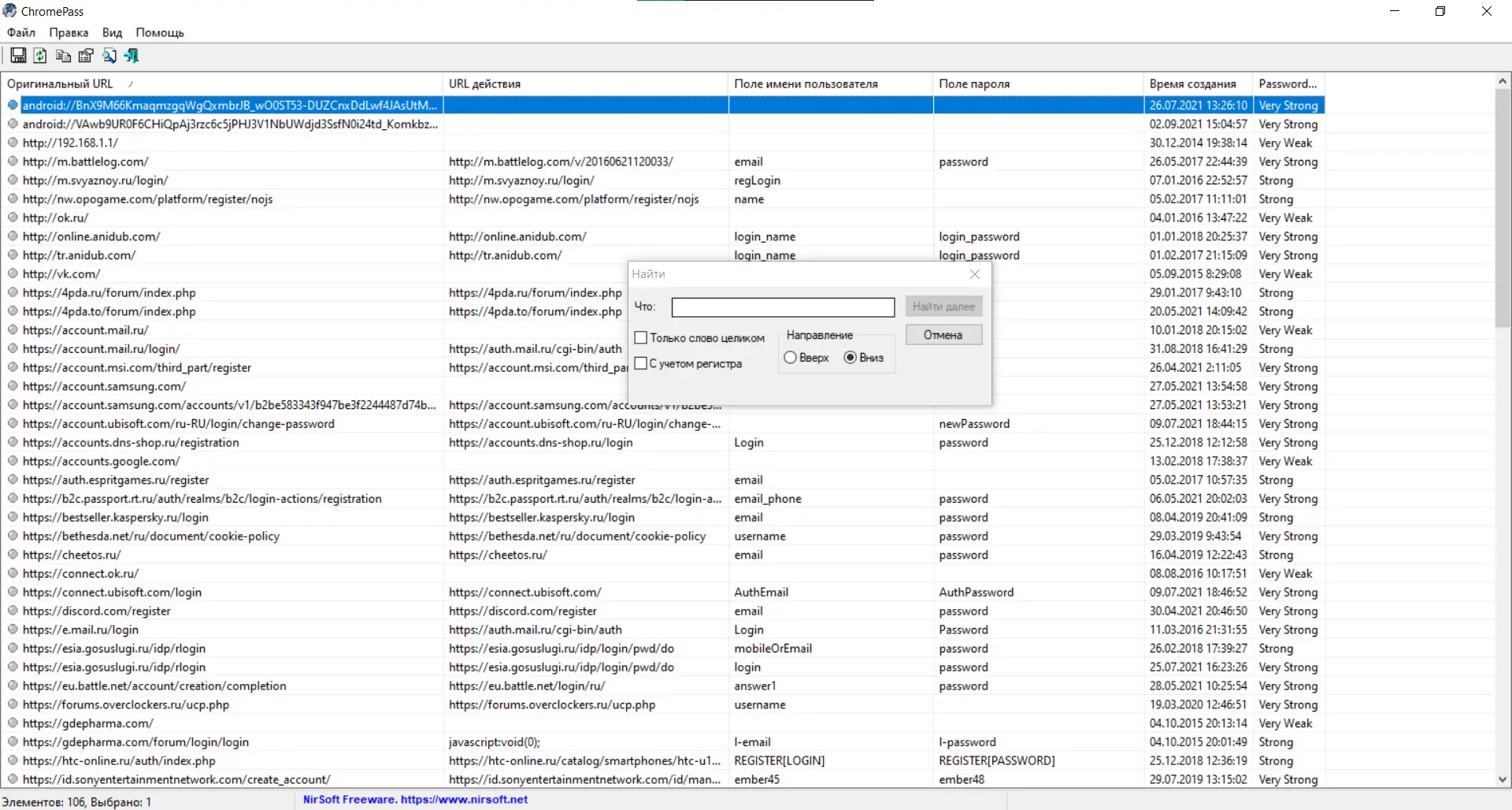Close the Найти dialog with its X
This screenshot has height=810, width=1512.
(975, 274)
